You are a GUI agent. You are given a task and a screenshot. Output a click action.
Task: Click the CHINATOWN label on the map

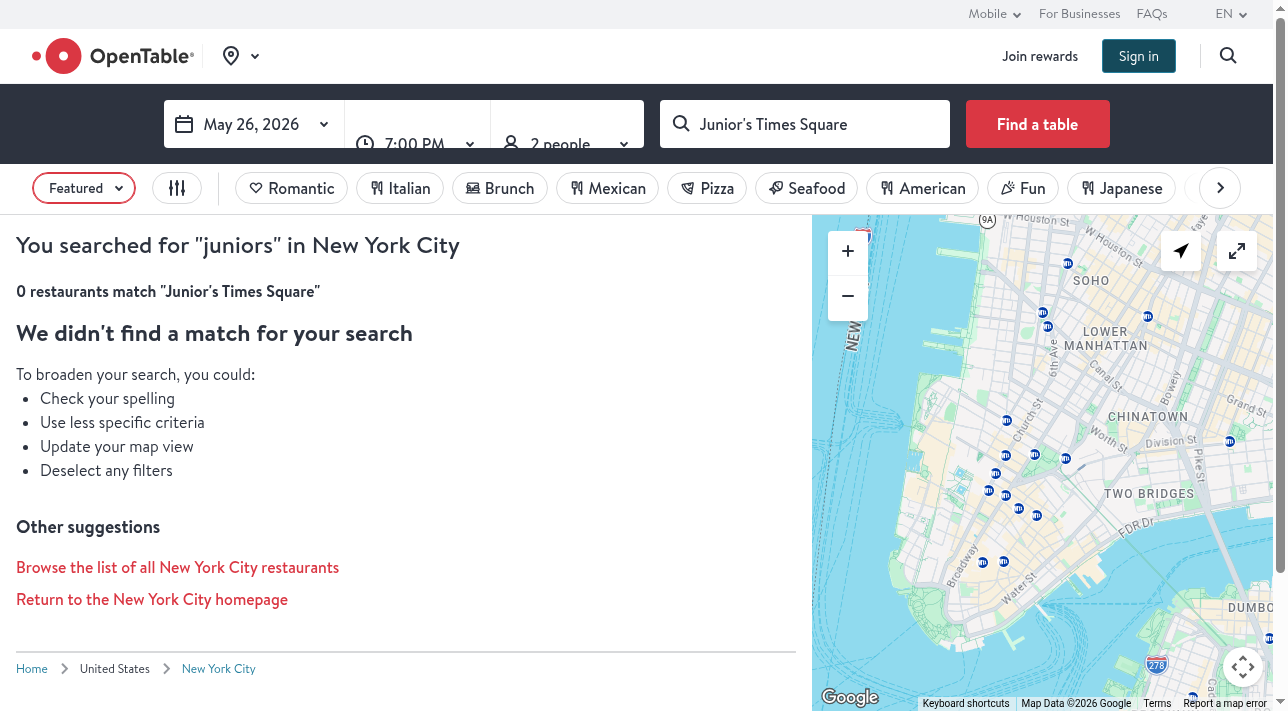point(1148,417)
